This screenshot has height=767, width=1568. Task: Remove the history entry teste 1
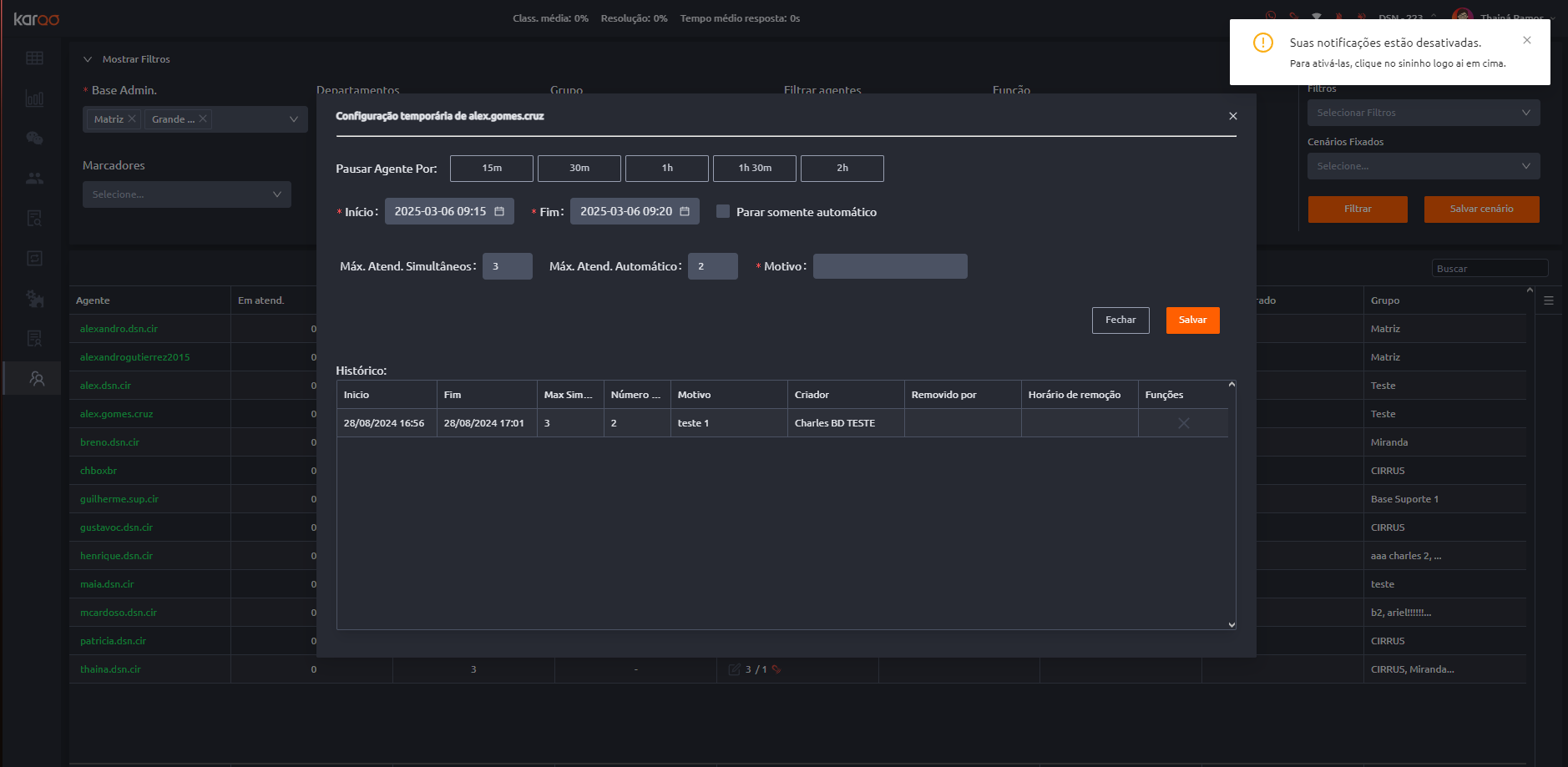point(1183,423)
